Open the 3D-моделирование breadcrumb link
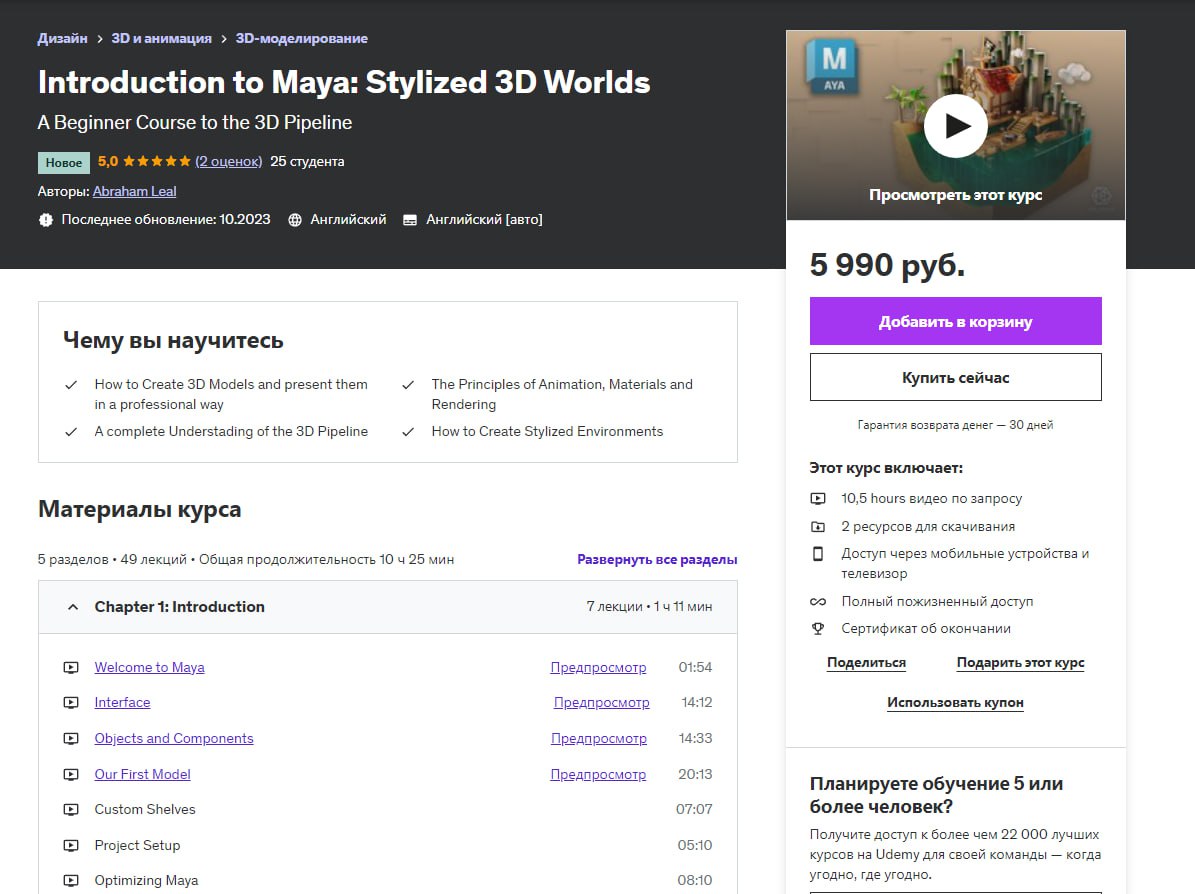 click(301, 38)
